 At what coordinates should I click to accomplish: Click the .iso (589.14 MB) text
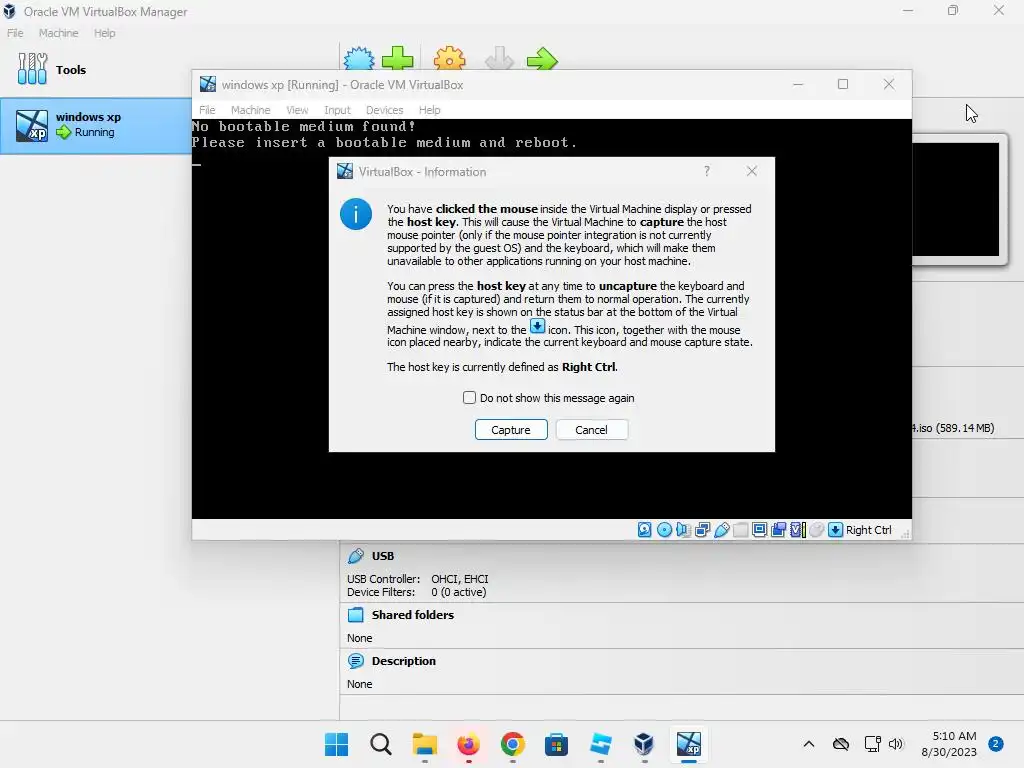pyautogui.click(x=953, y=428)
